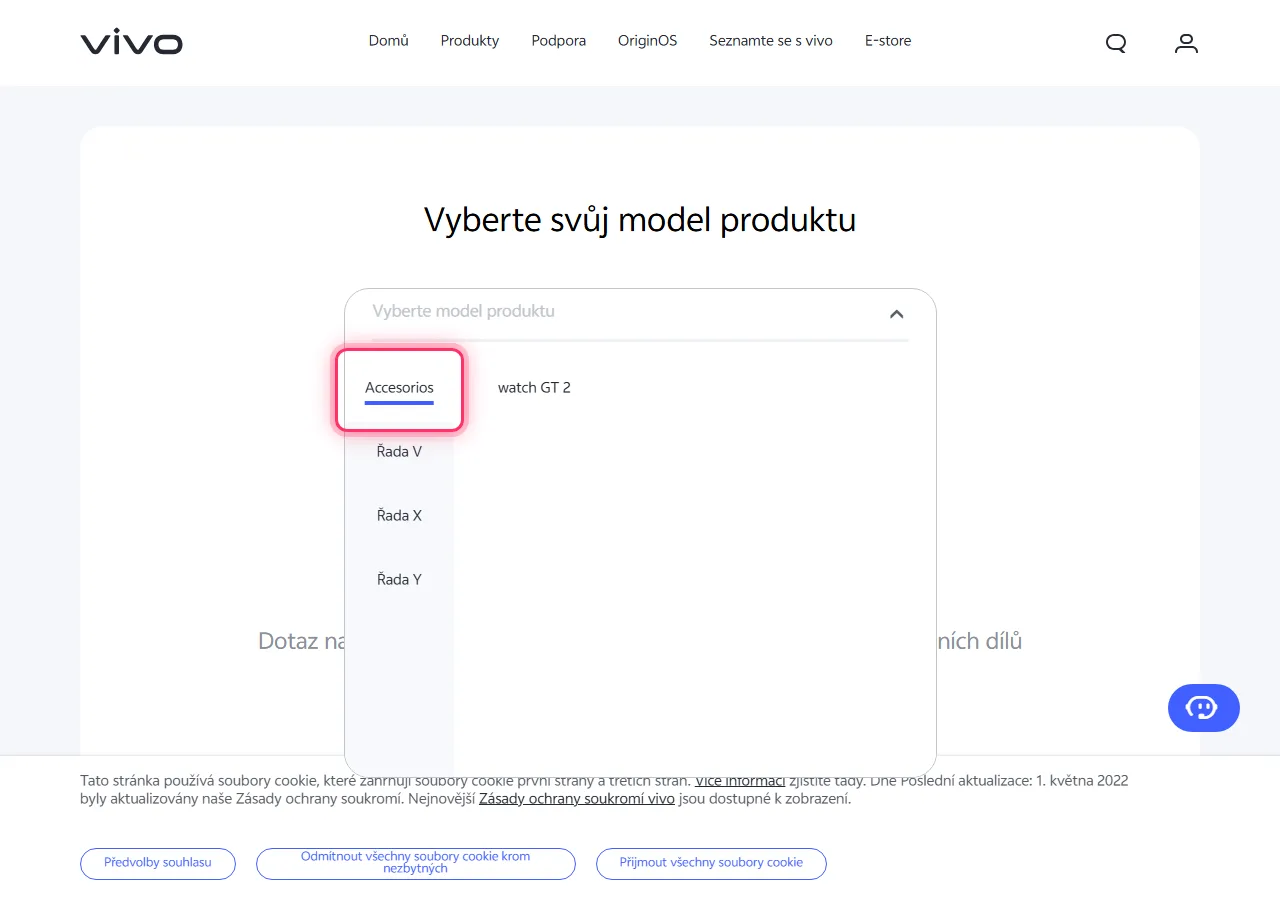Click the Vyberte model produktu field
The image size is (1280, 900).
[x=640, y=312]
